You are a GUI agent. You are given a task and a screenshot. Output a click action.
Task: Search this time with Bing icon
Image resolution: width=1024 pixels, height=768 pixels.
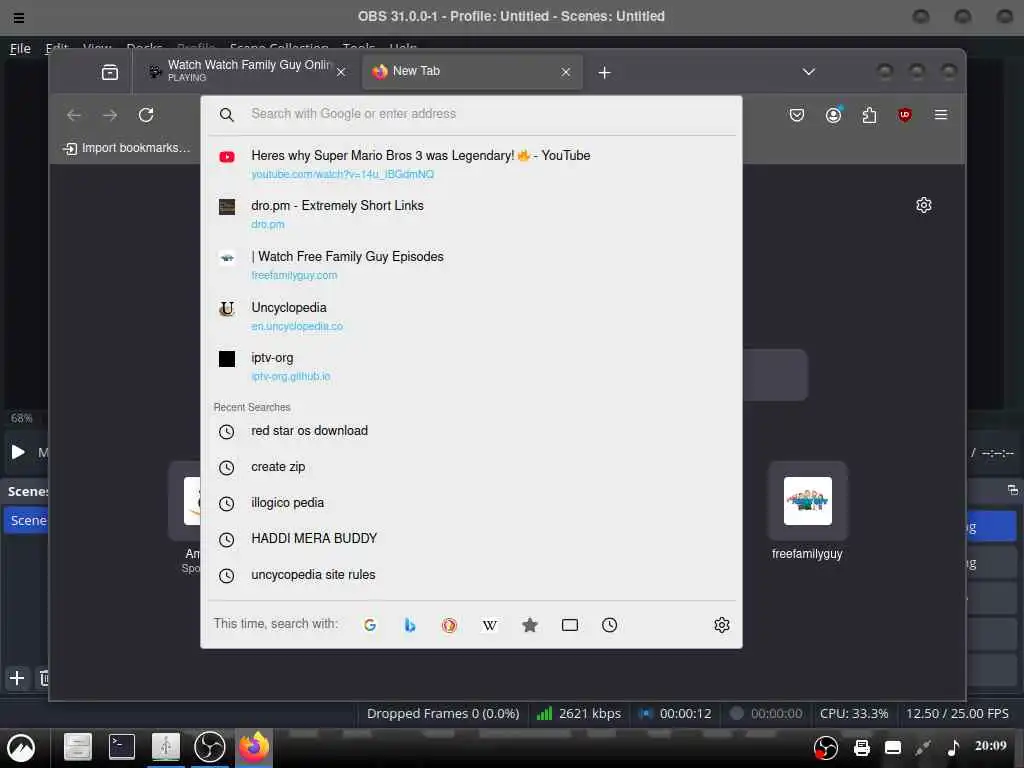[x=409, y=625]
